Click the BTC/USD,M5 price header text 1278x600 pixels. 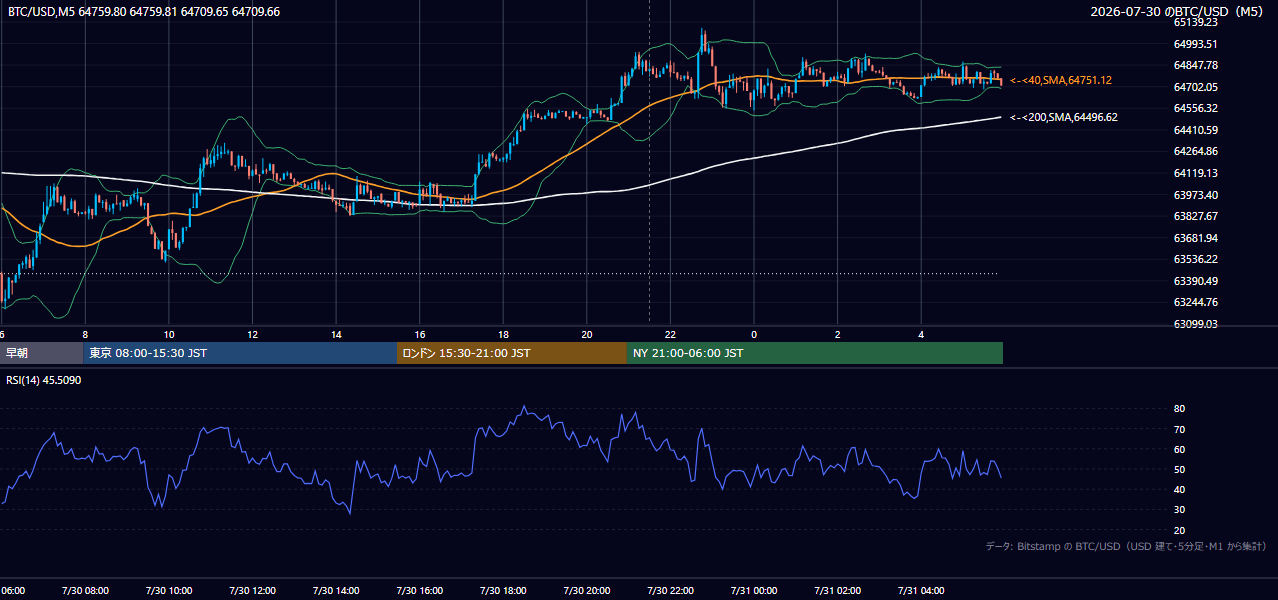tap(144, 11)
